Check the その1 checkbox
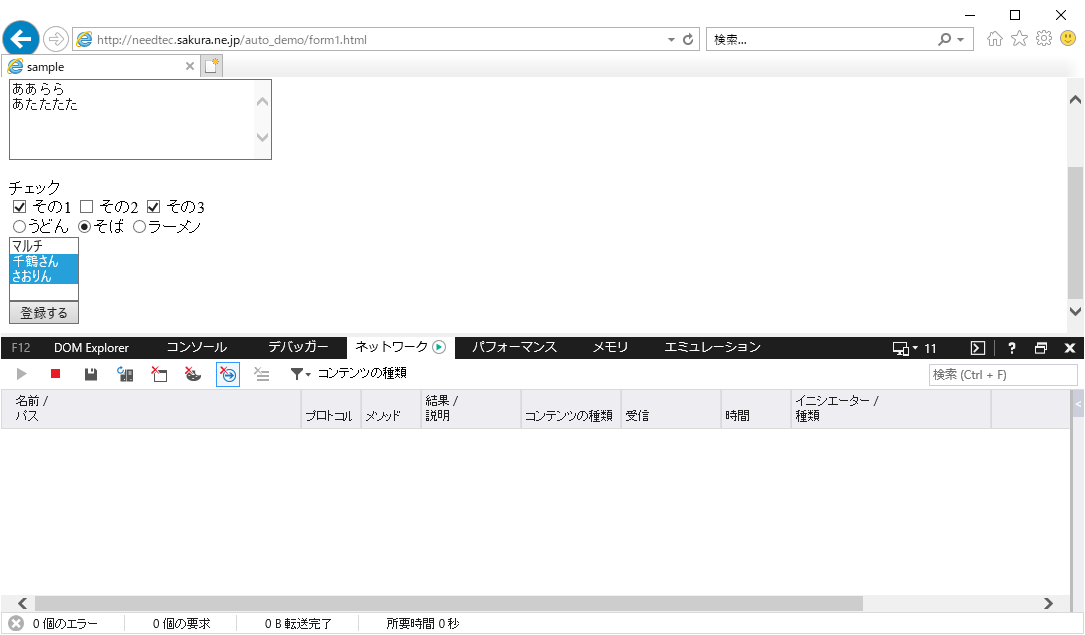The height and width of the screenshot is (635, 1085). coord(19,207)
